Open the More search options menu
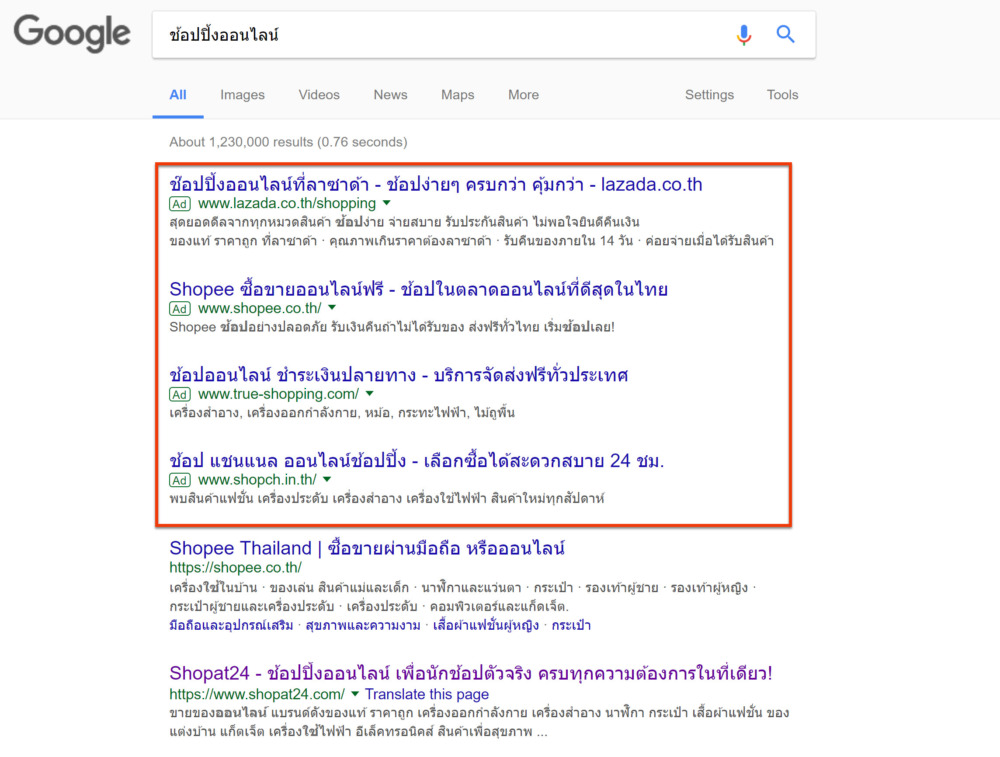This screenshot has width=1000, height=757. coord(524,95)
